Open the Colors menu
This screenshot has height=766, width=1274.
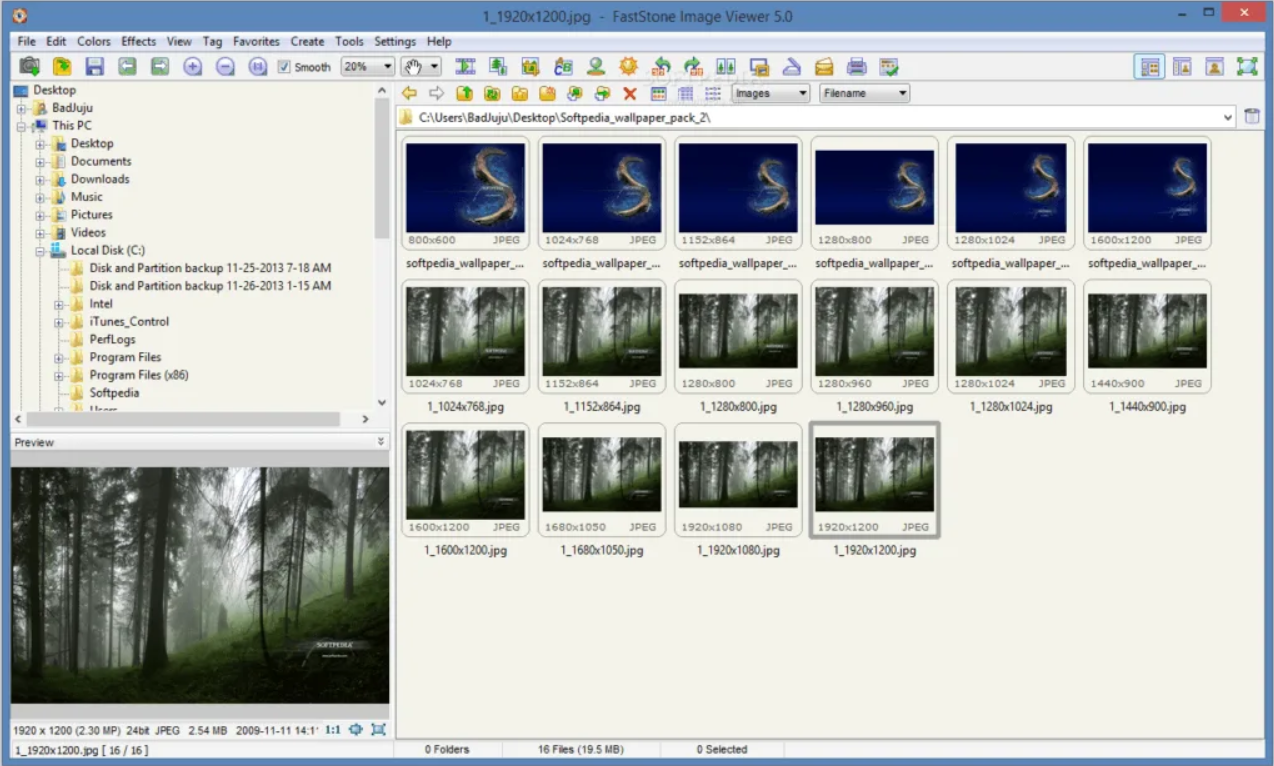(x=93, y=41)
